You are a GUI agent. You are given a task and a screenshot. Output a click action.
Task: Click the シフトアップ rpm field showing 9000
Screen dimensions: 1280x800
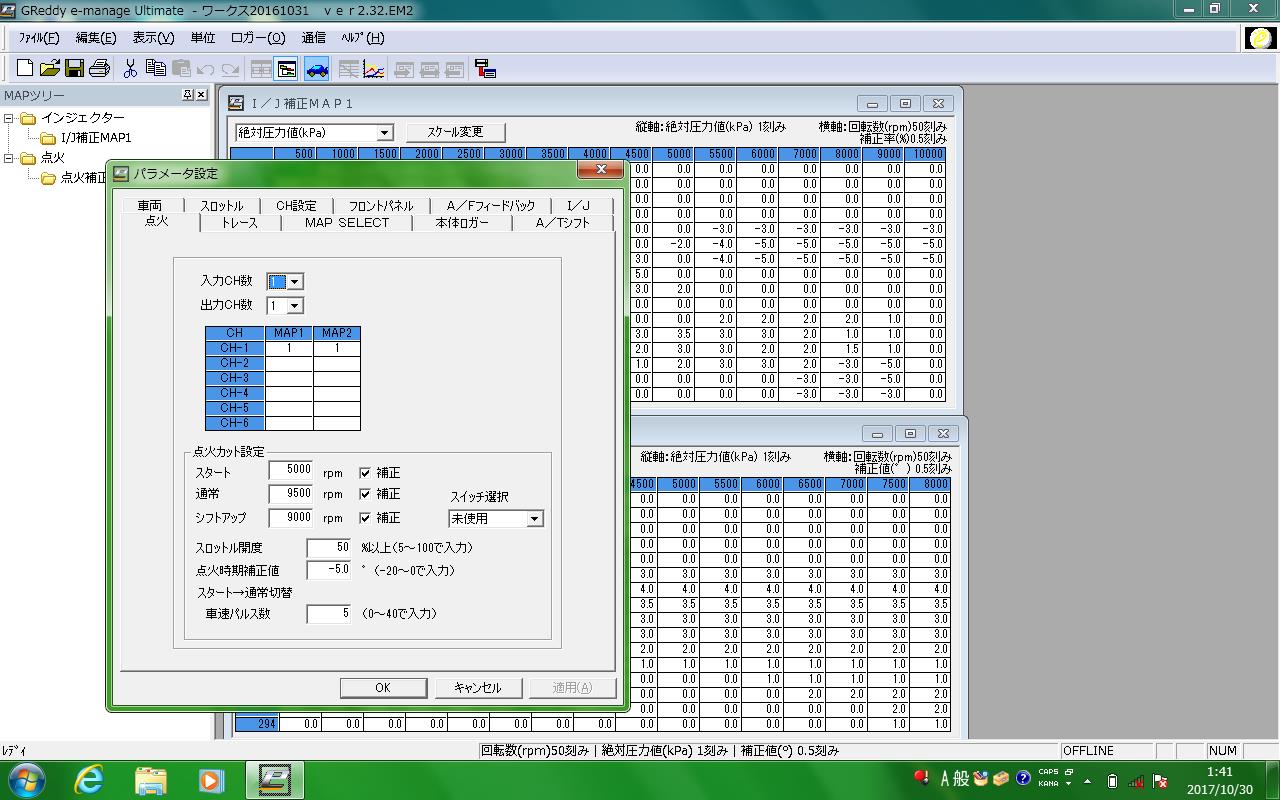[291, 518]
